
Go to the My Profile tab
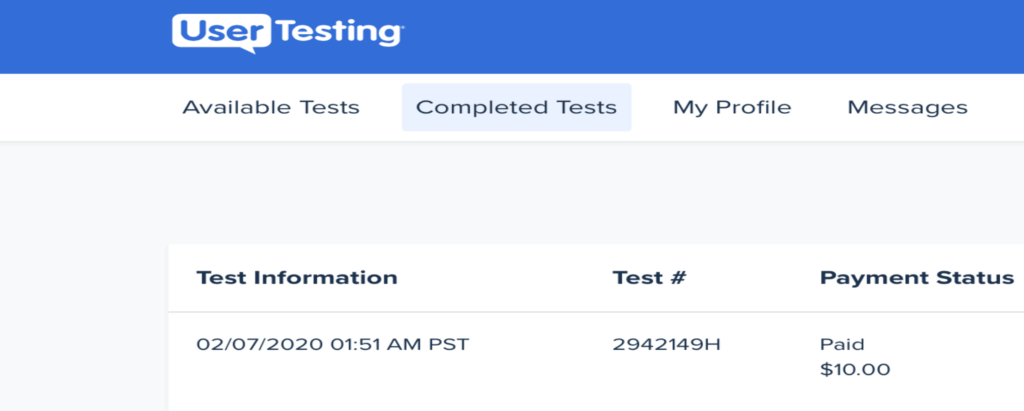pyautogui.click(x=732, y=107)
